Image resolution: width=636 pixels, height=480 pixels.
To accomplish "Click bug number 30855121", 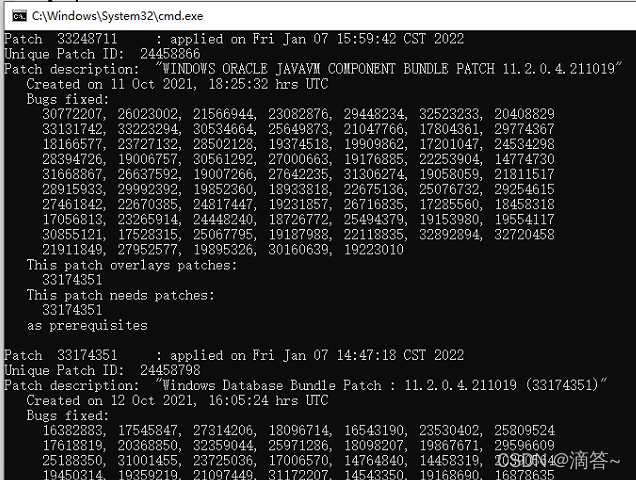I will 73,235.
